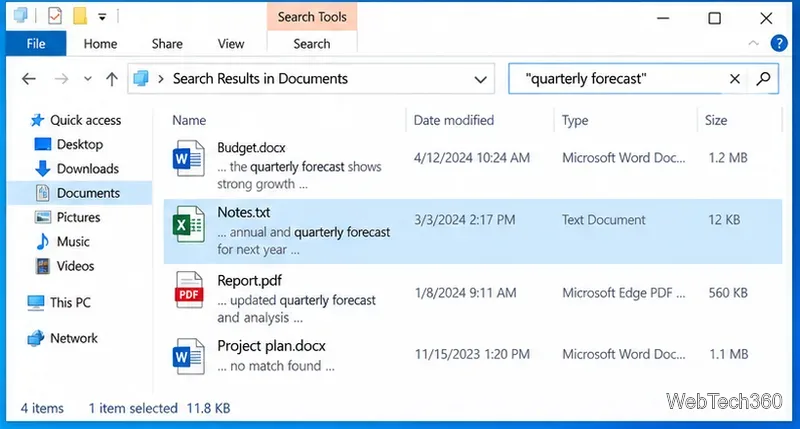Click the 1.2 MB size cell

point(728,158)
